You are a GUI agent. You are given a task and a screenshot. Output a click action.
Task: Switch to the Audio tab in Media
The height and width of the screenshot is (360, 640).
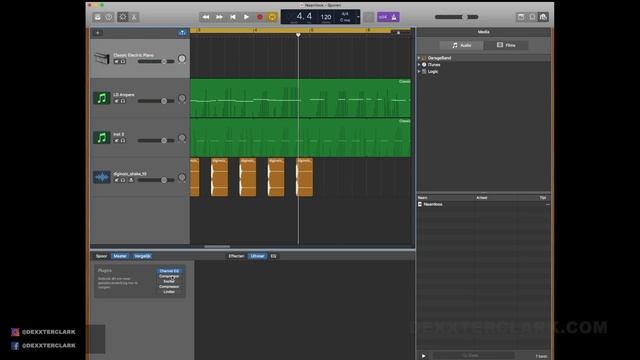pyautogui.click(x=462, y=45)
